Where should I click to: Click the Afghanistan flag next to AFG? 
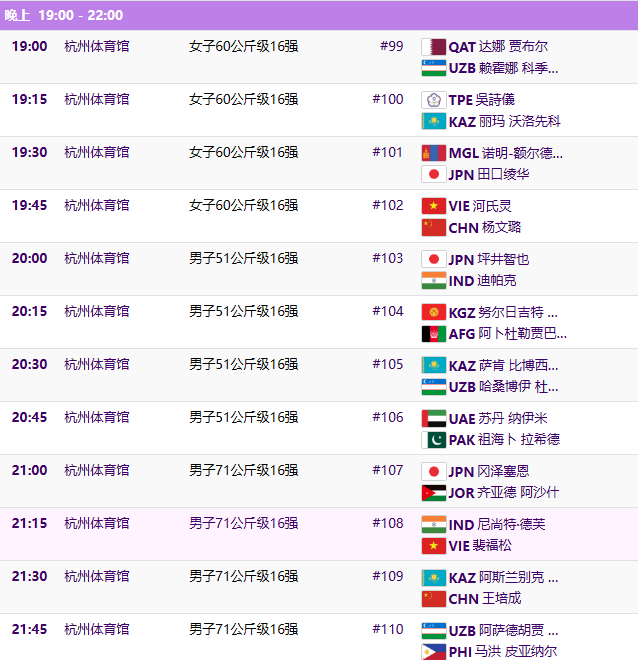(433, 334)
